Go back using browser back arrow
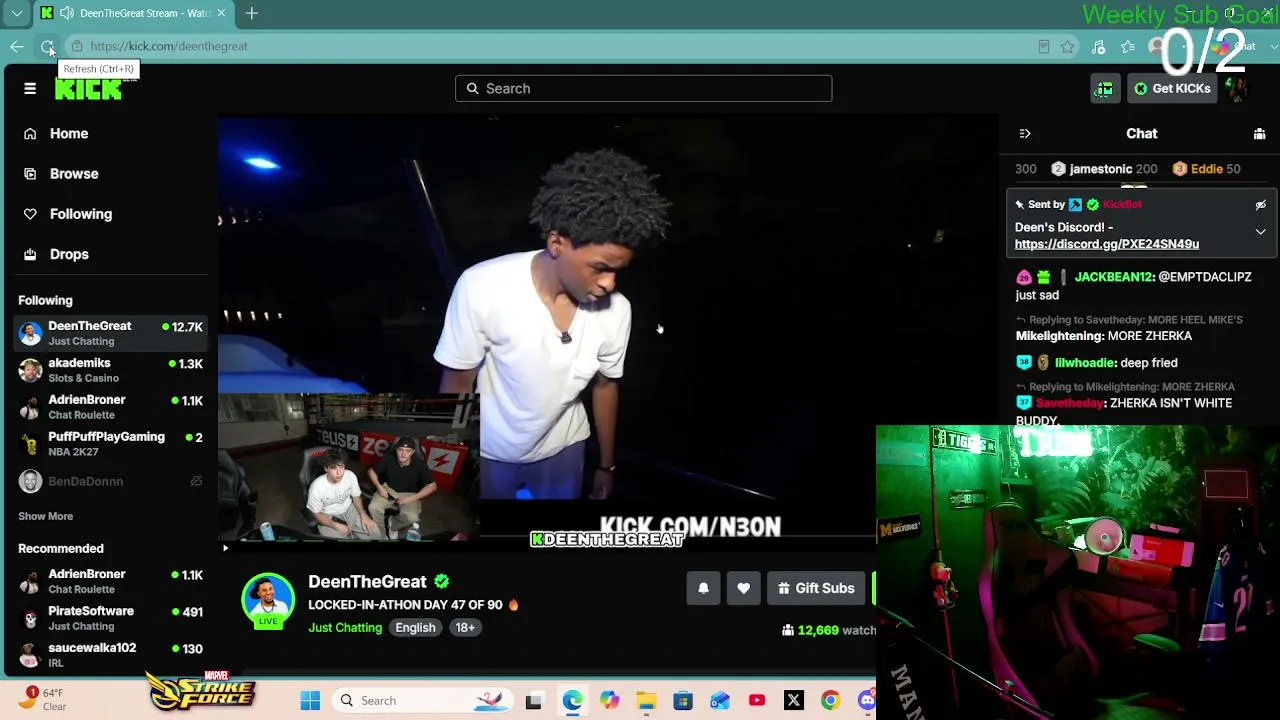This screenshot has width=1280, height=720. tap(17, 46)
